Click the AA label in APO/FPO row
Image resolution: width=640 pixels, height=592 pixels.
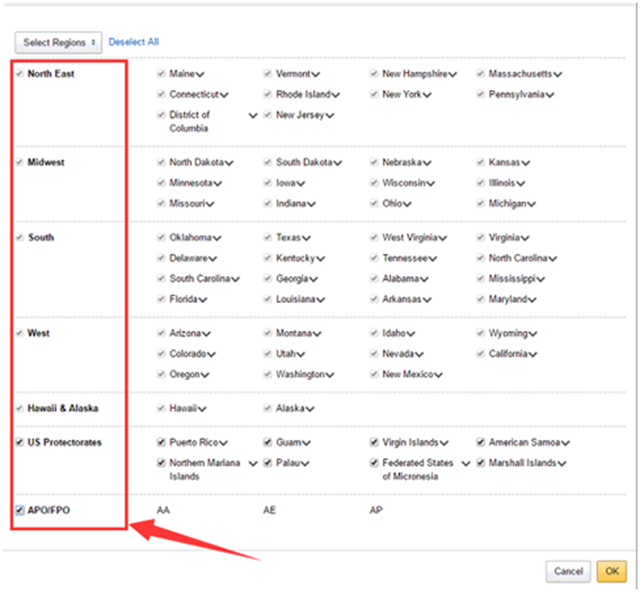click(x=163, y=510)
